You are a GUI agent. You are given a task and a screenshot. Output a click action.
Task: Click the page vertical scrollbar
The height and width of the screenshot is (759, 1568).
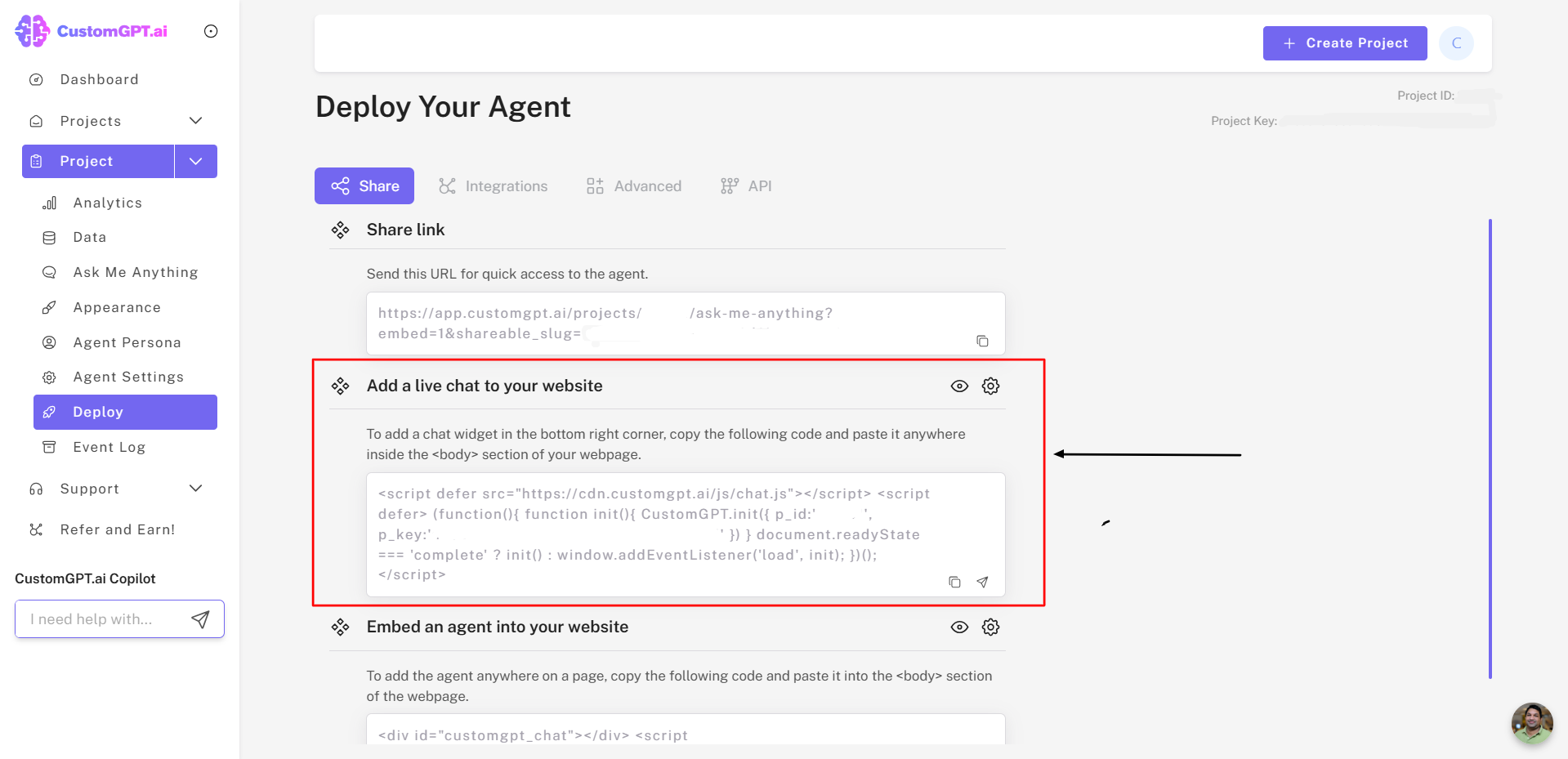point(1490,449)
